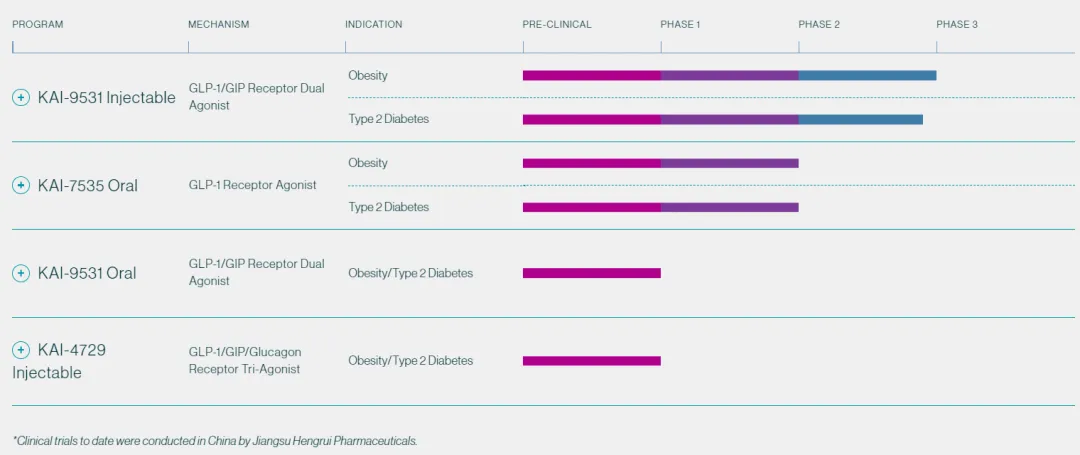Screen dimensions: 1080x455
Task: Click the GLP-1 Receptor Agonist mechanism text
Action: point(253,185)
